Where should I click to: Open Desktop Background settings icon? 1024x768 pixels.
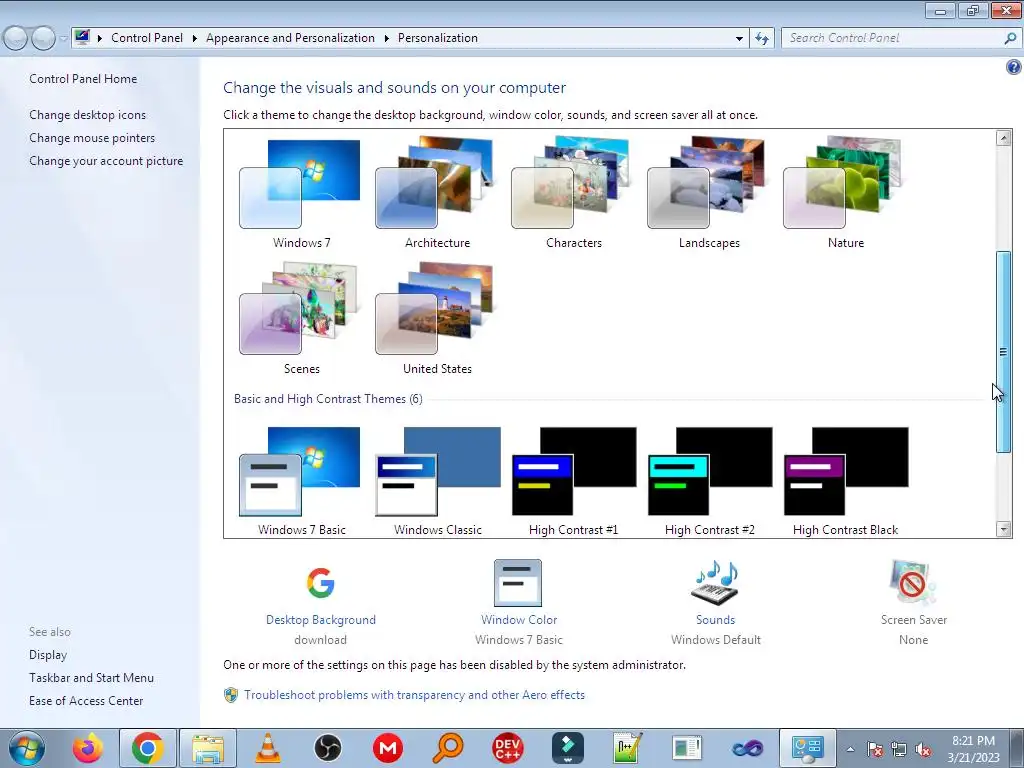(x=321, y=583)
